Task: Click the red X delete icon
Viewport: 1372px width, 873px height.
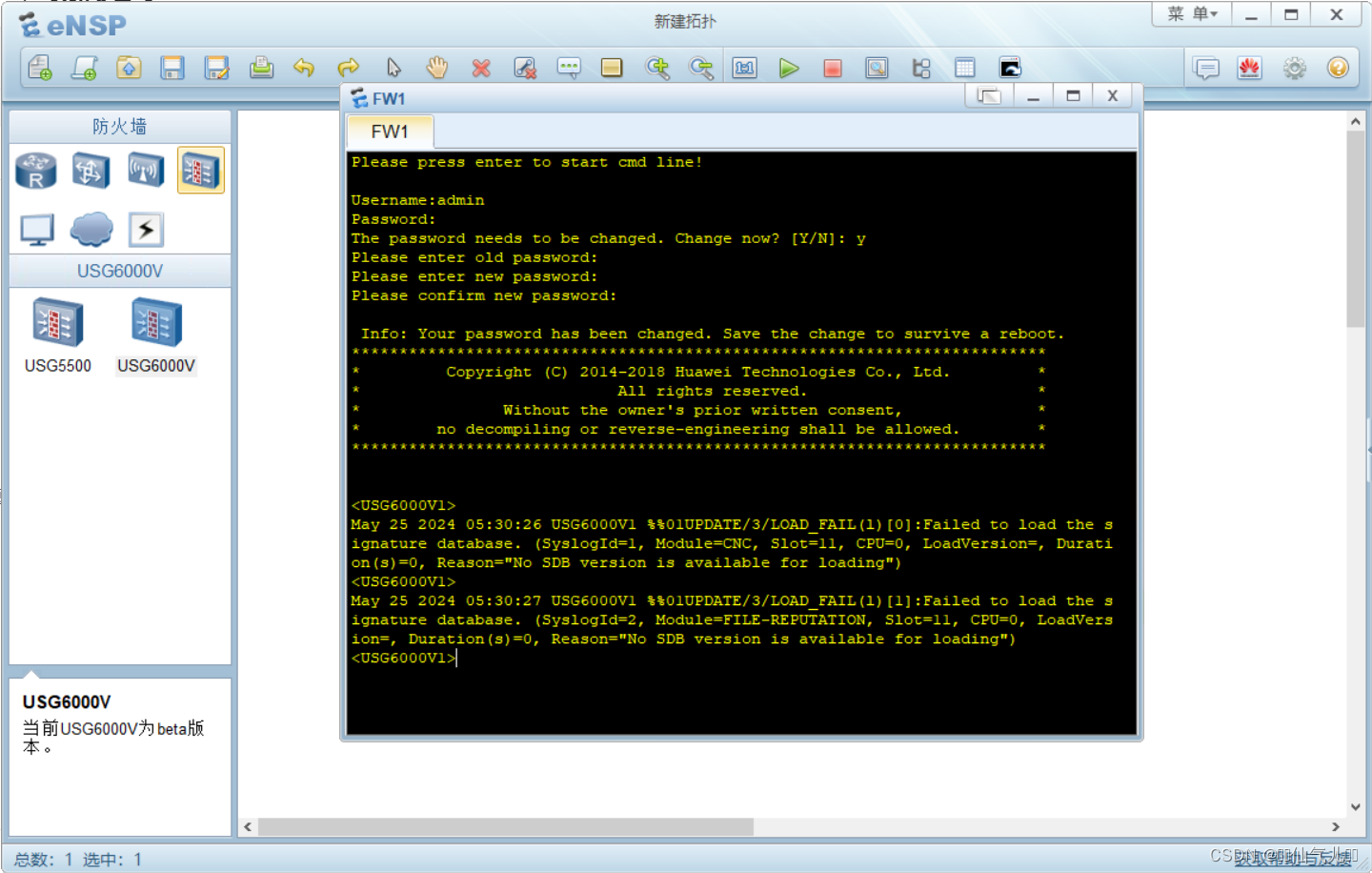Action: click(481, 68)
